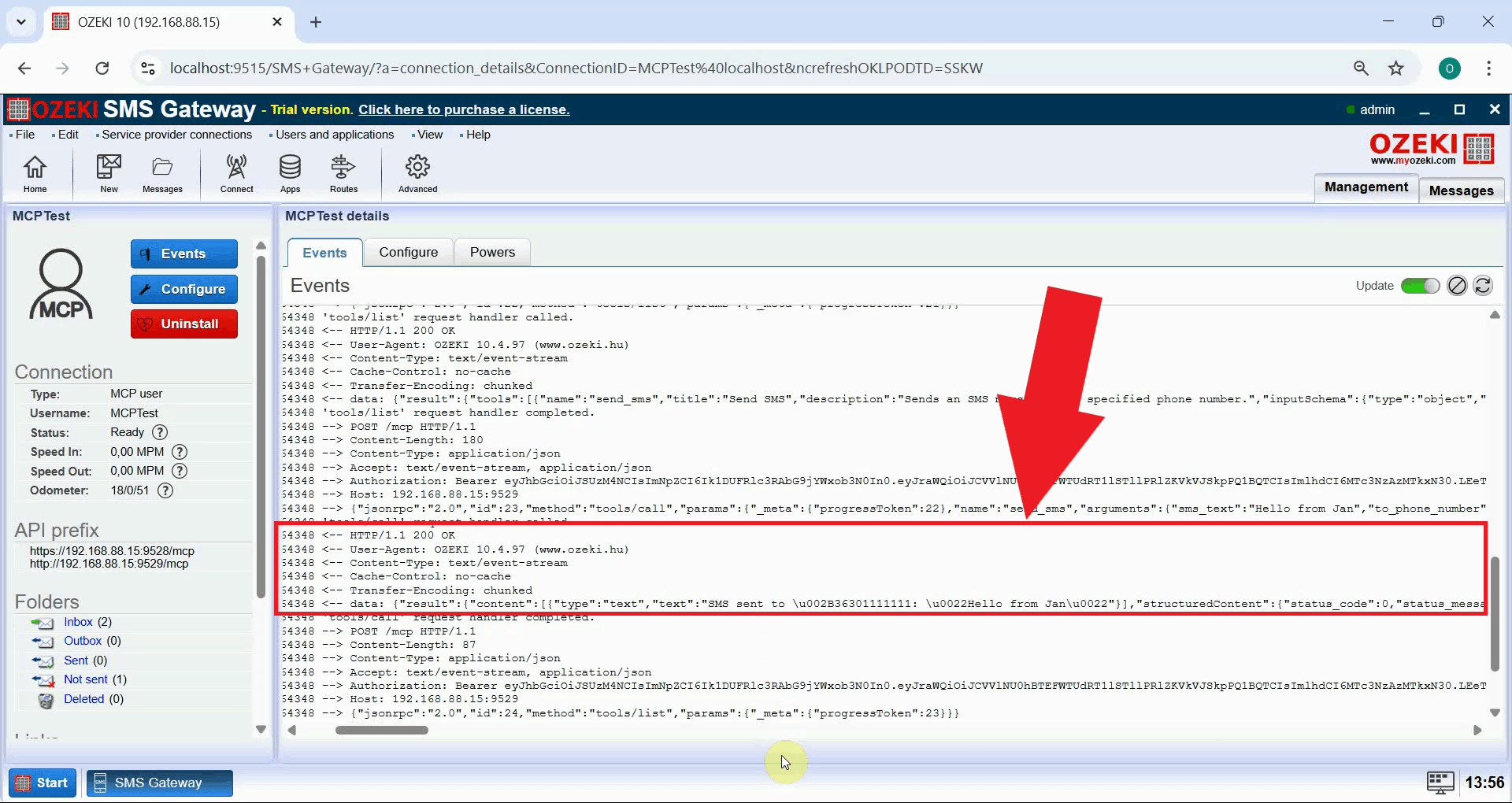This screenshot has width=1512, height=803.
Task: Open the Not sent folder link
Action: point(85,679)
